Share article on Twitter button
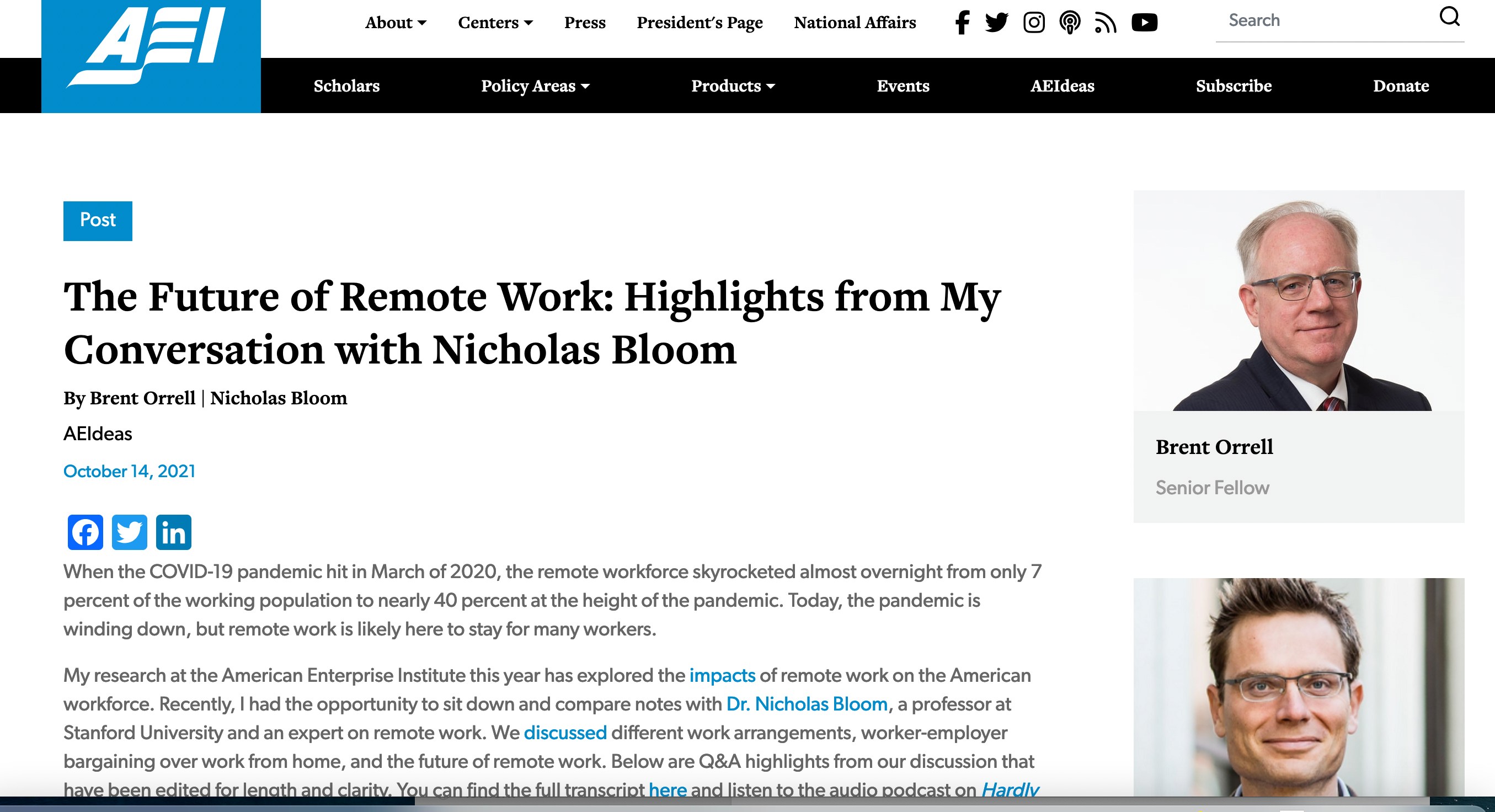Image resolution: width=1495 pixels, height=812 pixels. 130,532
